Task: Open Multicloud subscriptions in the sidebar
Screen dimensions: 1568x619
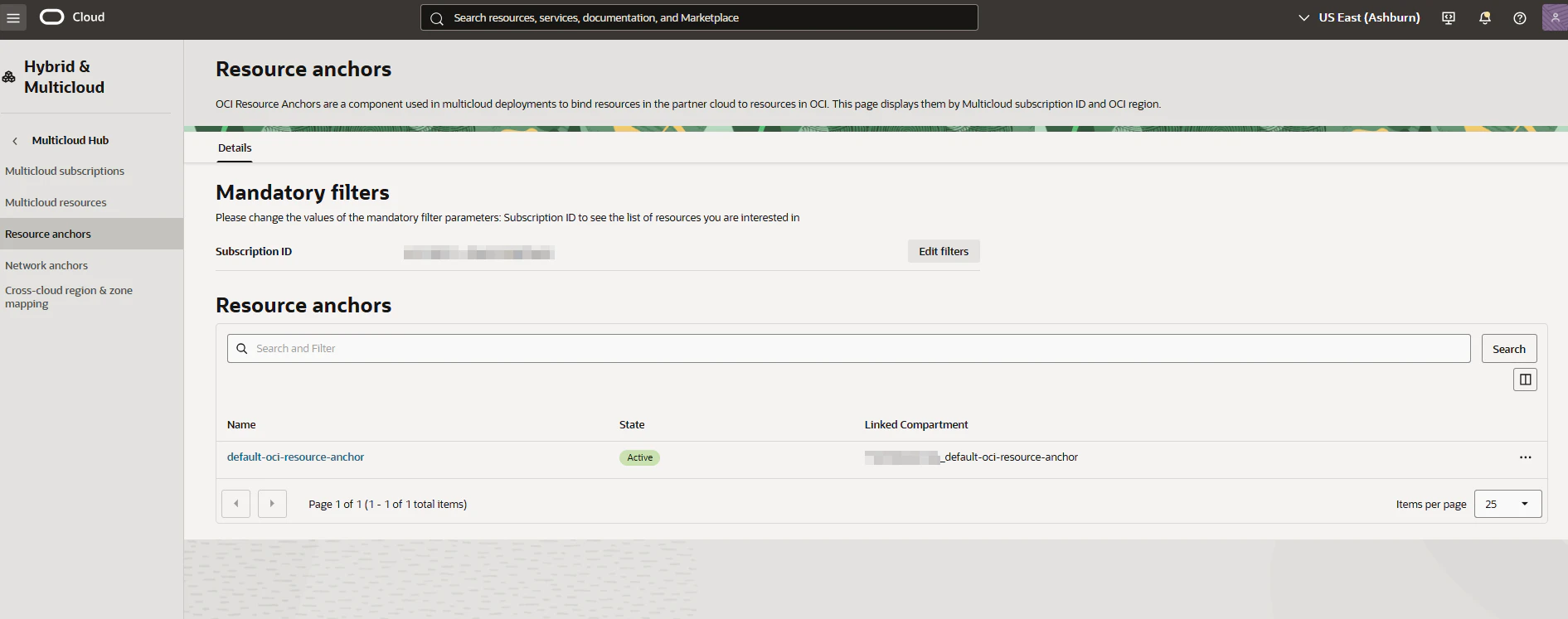Action: click(x=65, y=171)
